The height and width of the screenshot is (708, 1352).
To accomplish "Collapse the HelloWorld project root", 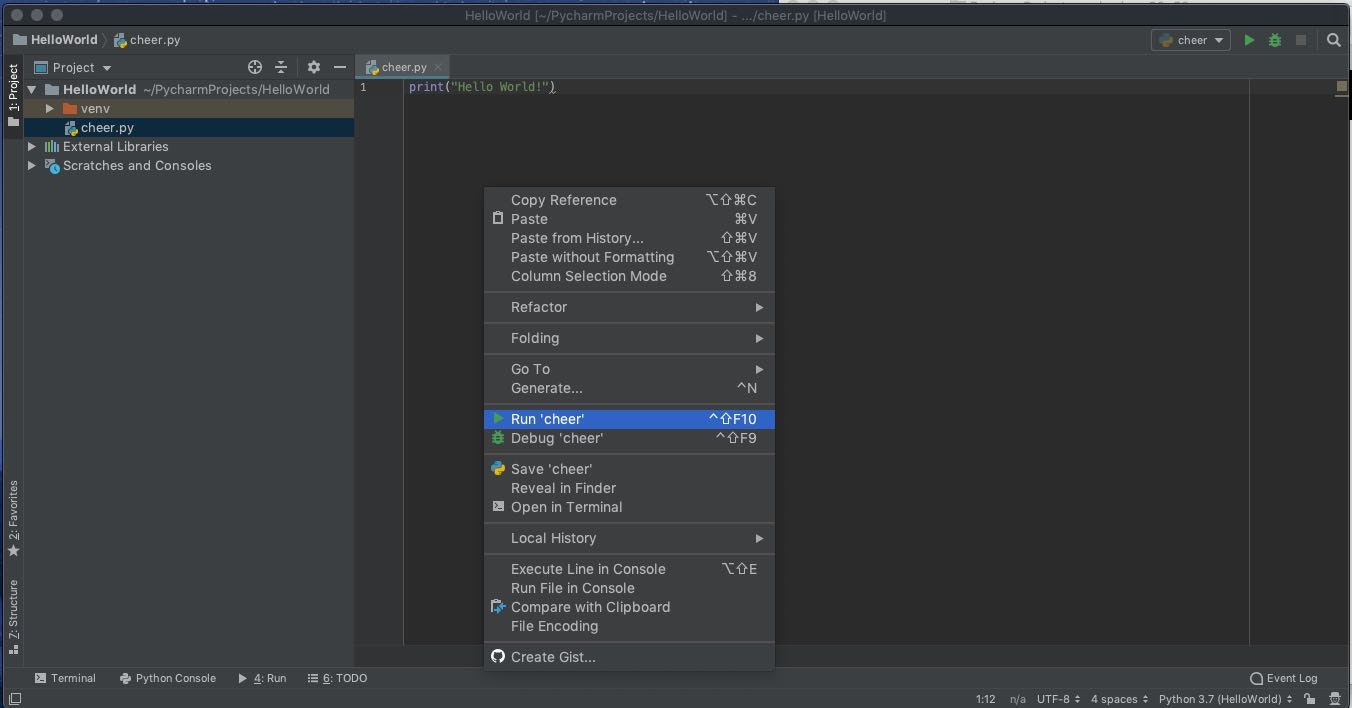I will tap(32, 89).
